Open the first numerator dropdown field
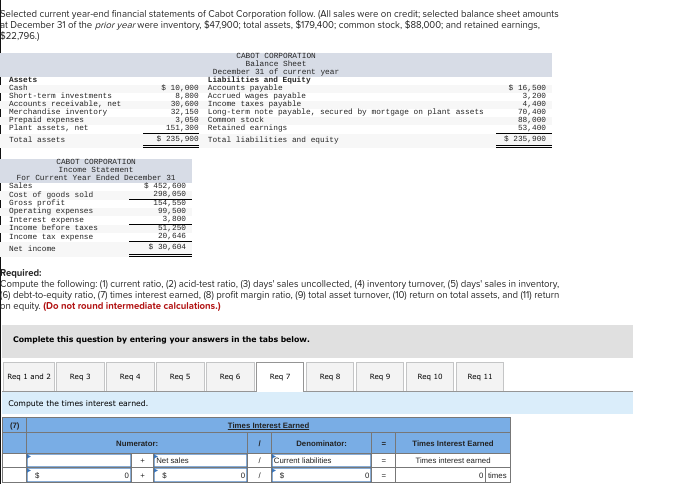Image resolution: width=689 pixels, height=484 pixels. click(x=79, y=460)
